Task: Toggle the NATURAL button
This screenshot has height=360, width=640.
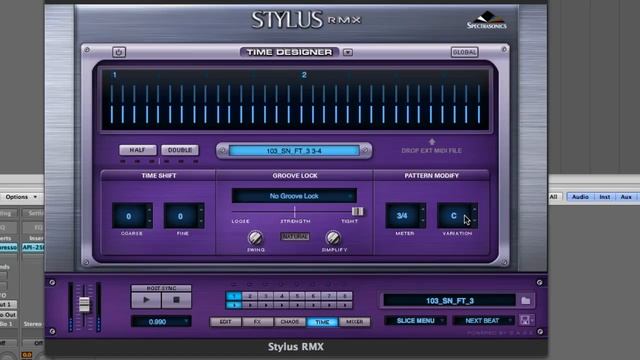Action: coord(295,236)
